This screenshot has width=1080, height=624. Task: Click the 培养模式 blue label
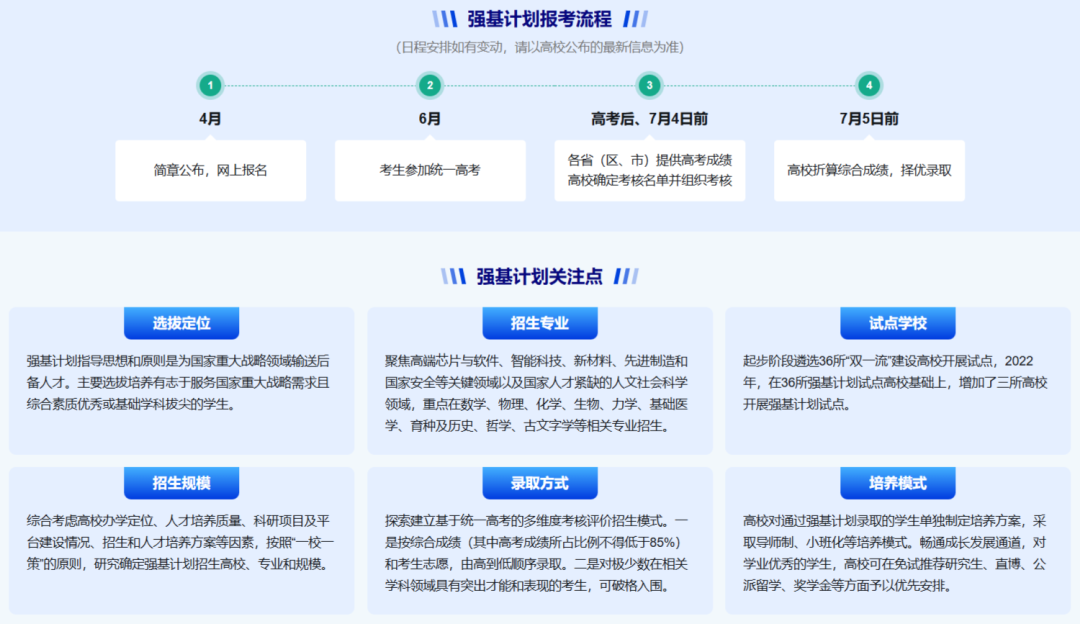click(897, 483)
